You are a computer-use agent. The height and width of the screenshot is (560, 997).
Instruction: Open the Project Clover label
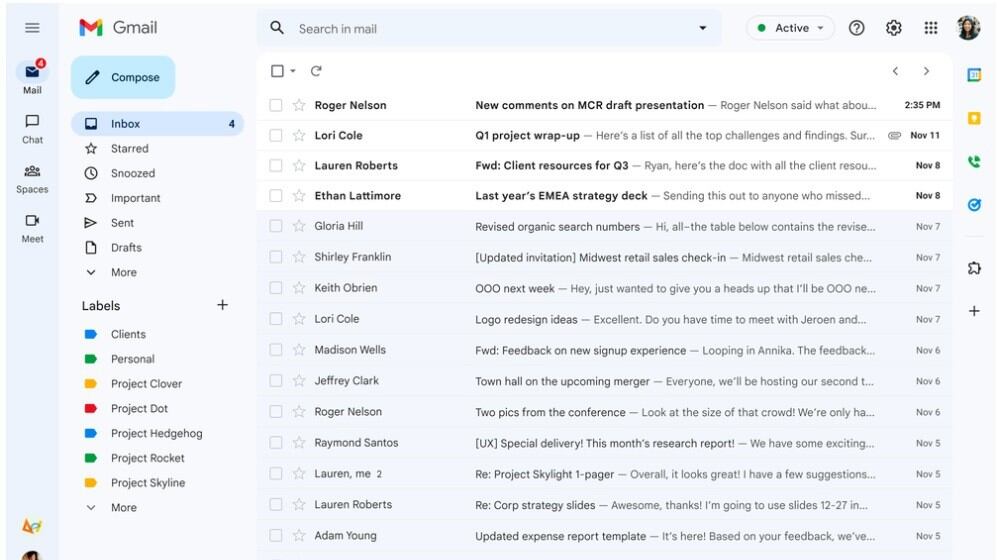(x=146, y=384)
